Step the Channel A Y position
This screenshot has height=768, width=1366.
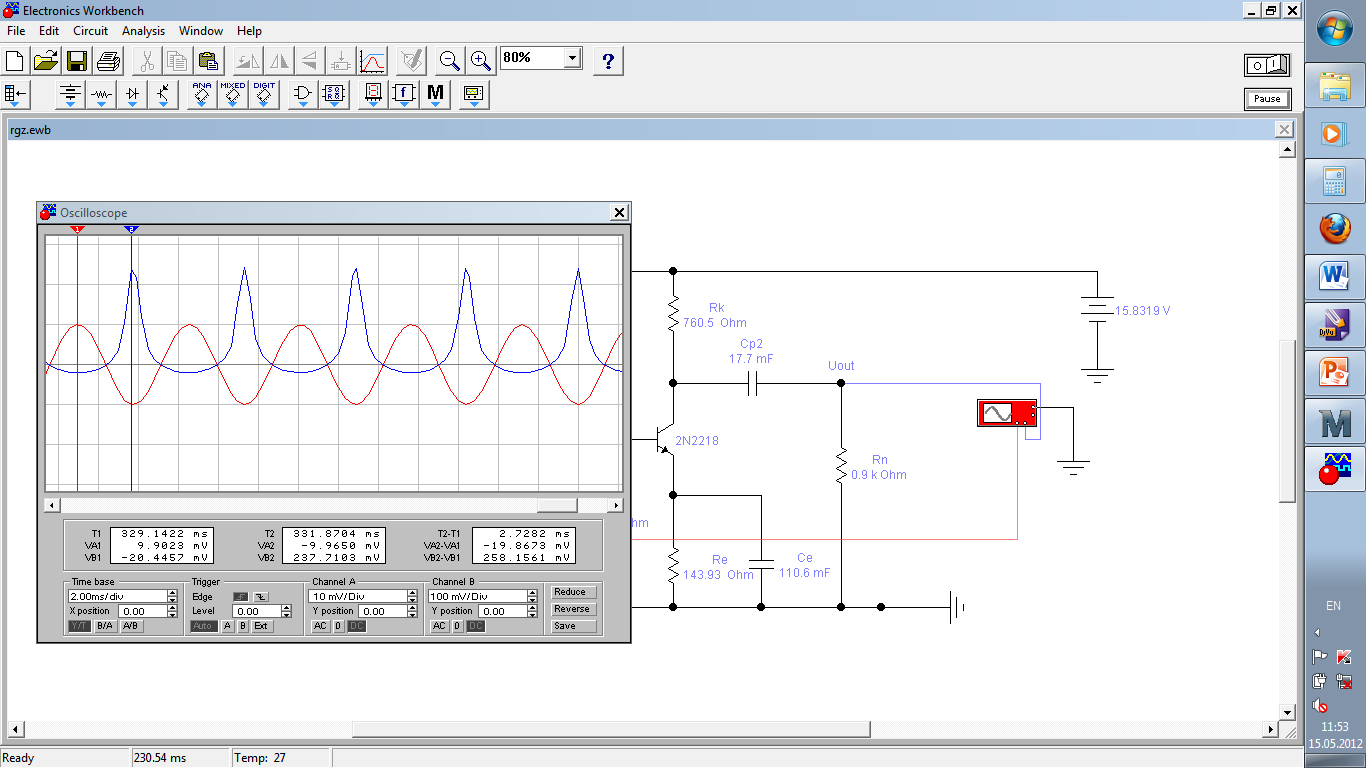coord(412,611)
